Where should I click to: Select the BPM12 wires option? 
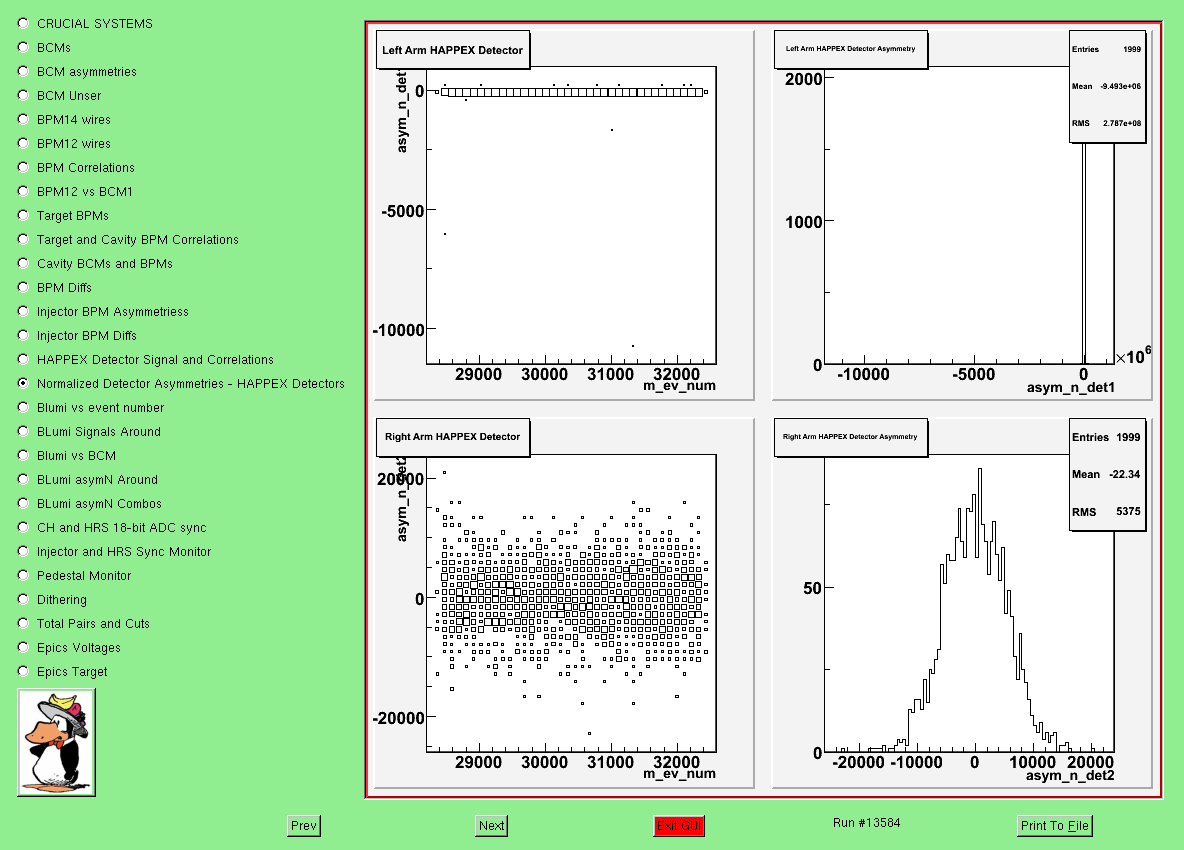(x=23, y=143)
